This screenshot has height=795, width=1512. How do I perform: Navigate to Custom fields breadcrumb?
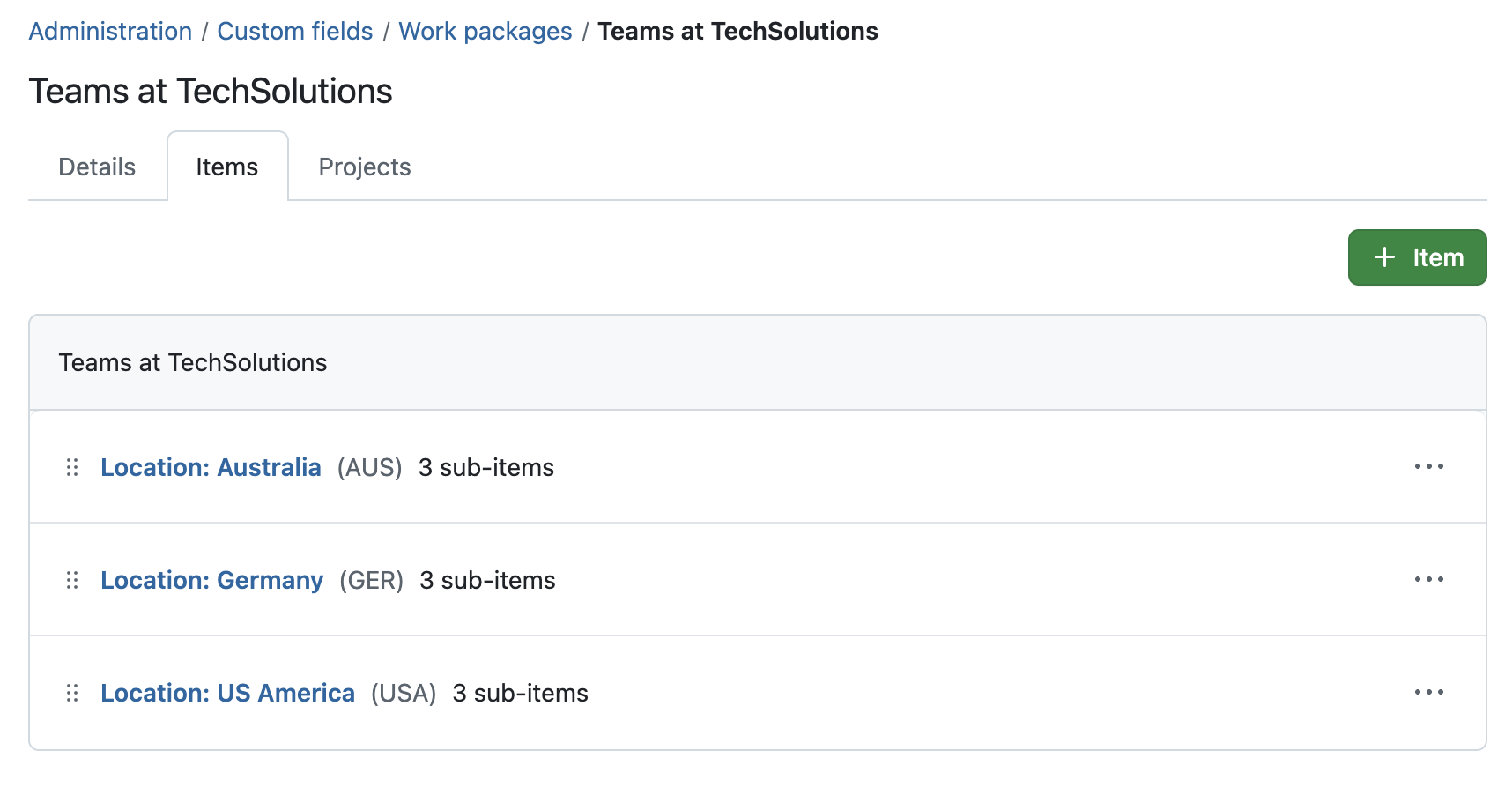click(x=295, y=31)
